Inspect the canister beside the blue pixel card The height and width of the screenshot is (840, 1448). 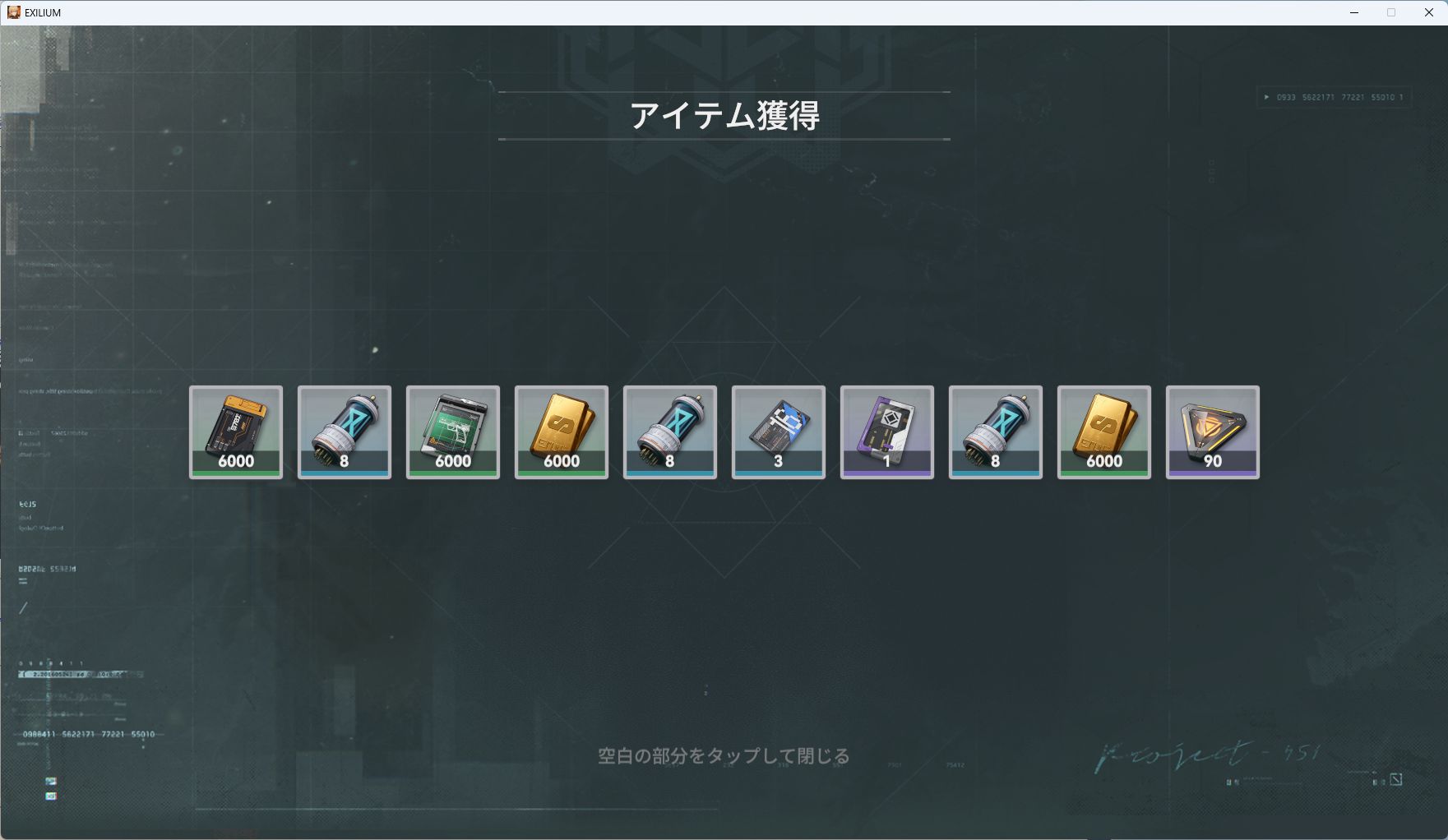(670, 432)
